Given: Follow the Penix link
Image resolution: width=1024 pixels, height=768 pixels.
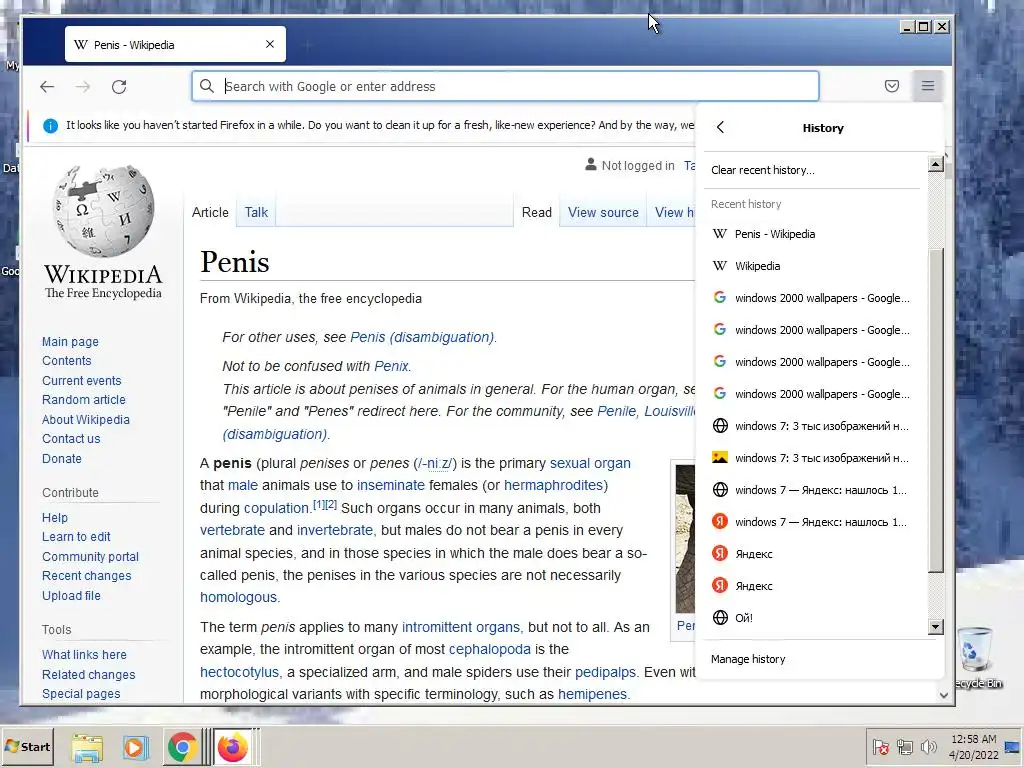Looking at the screenshot, I should pos(391,366).
